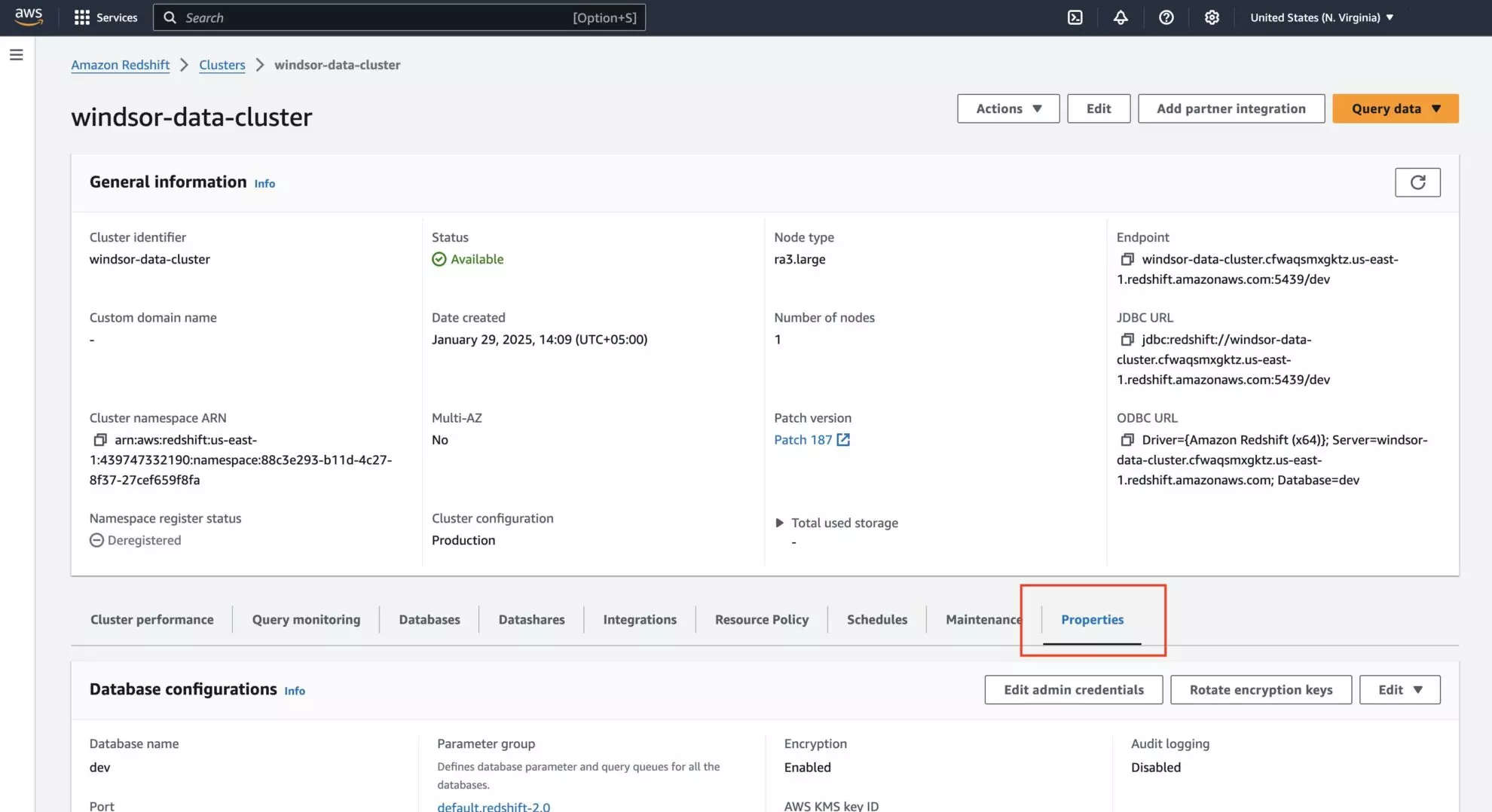Image resolution: width=1492 pixels, height=812 pixels.
Task: Focus the top Search field
Action: [x=399, y=17]
